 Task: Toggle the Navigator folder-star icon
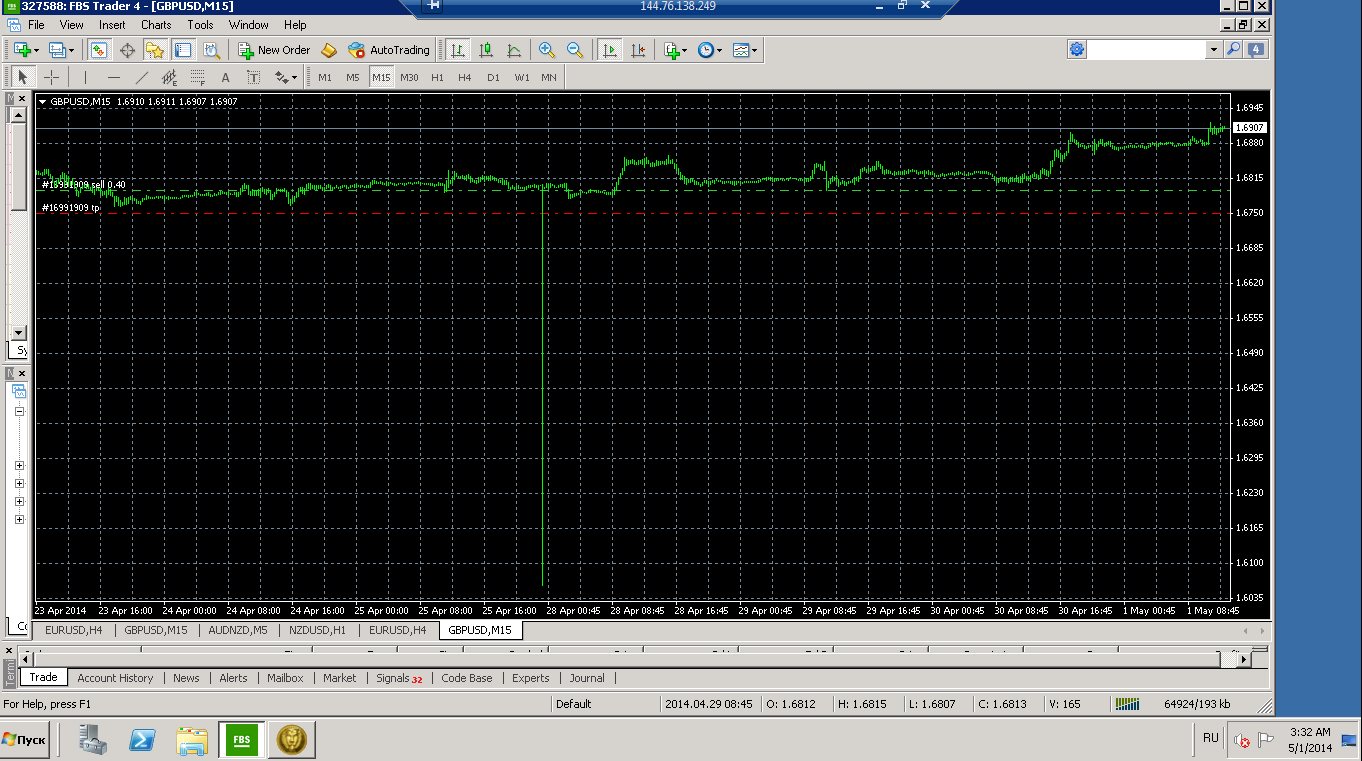coord(155,49)
